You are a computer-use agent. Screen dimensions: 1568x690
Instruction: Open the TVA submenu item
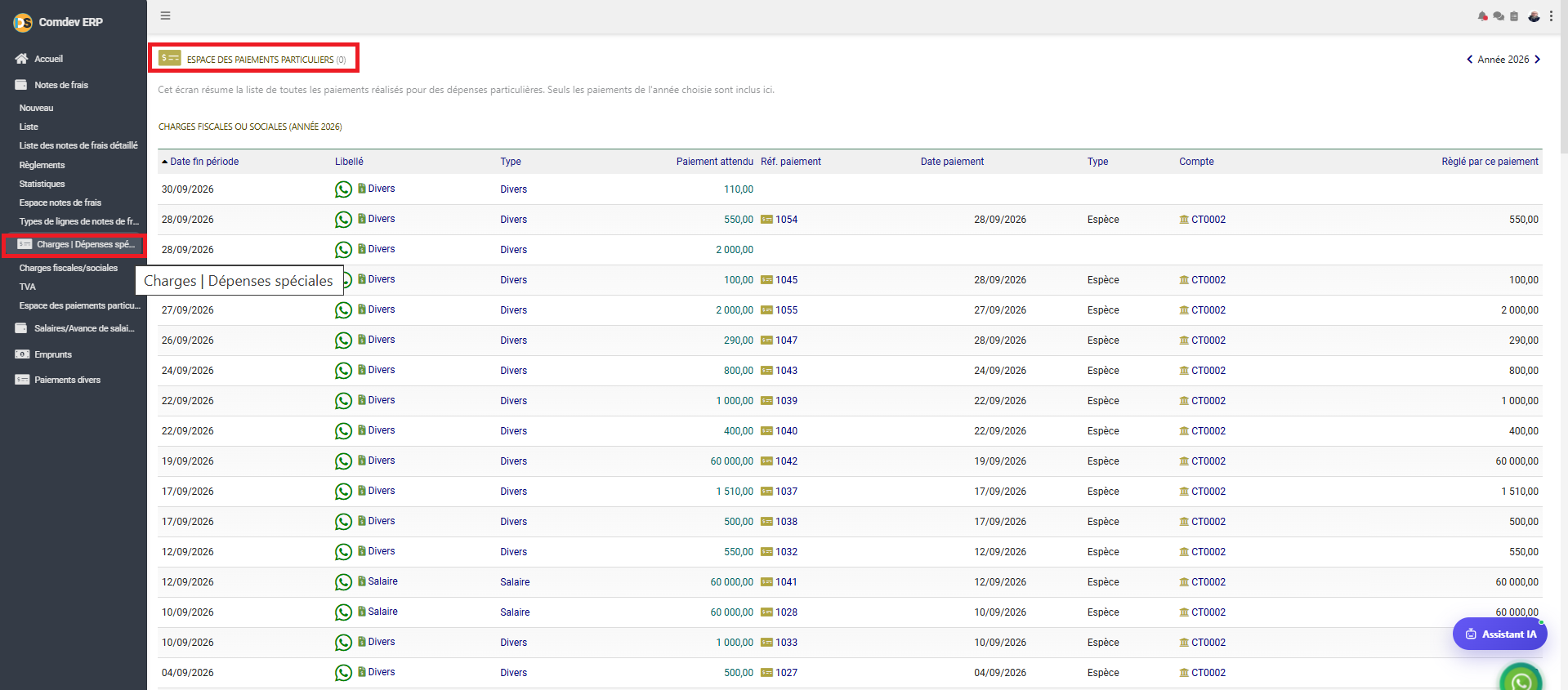pyautogui.click(x=28, y=287)
